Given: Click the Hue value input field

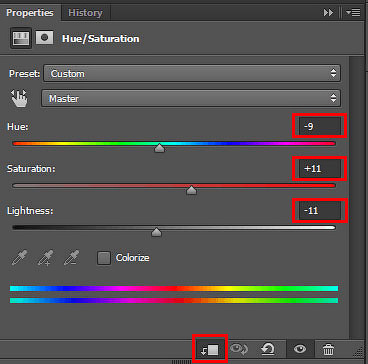Looking at the screenshot, I should [x=320, y=126].
